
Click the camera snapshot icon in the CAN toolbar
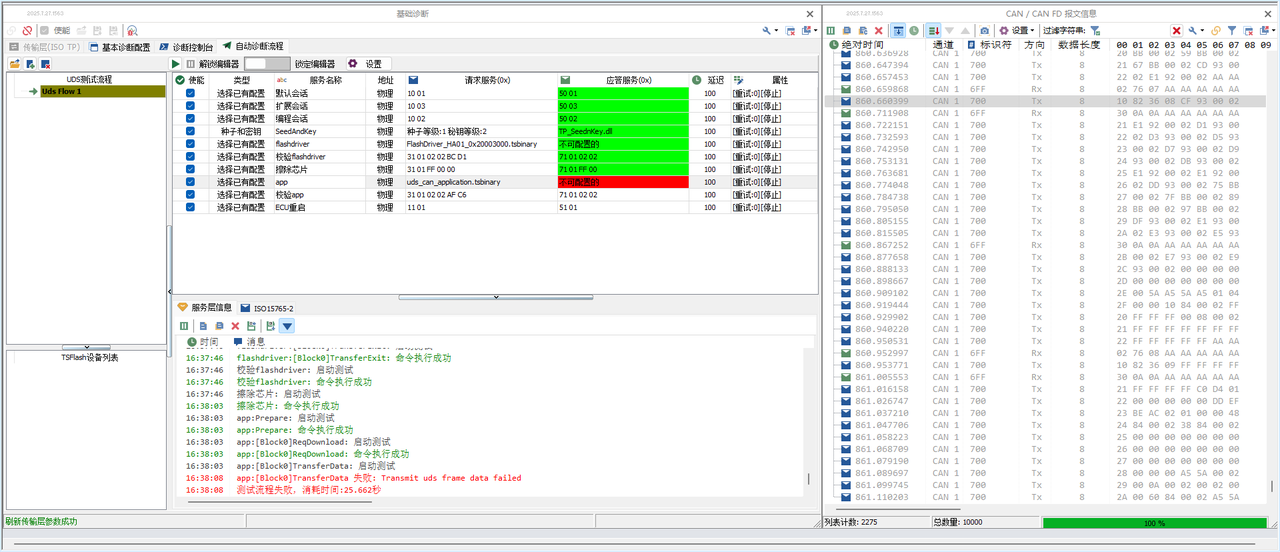[985, 31]
